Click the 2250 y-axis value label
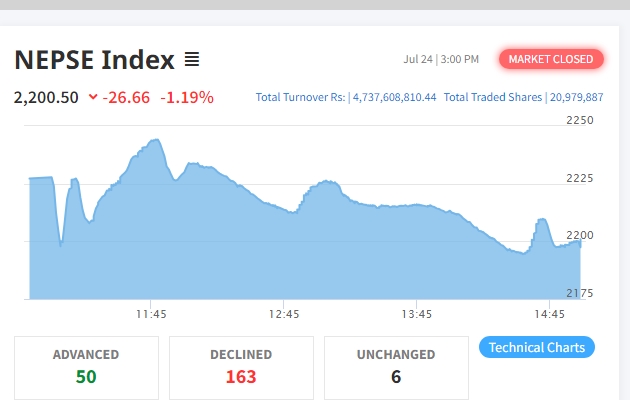Screen dimensions: 630x400 point(580,120)
